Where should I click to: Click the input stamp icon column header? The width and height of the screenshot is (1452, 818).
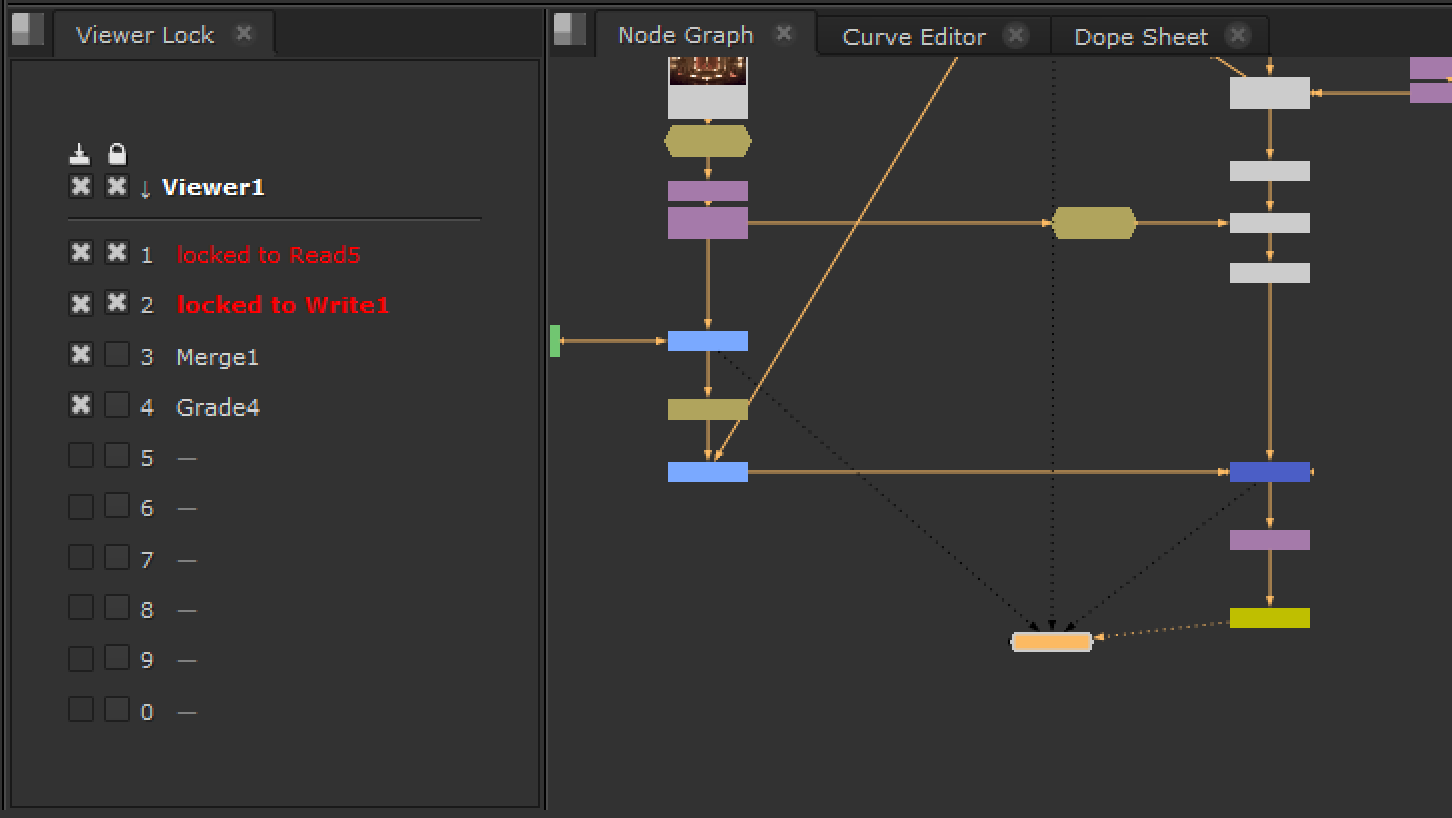click(x=80, y=154)
